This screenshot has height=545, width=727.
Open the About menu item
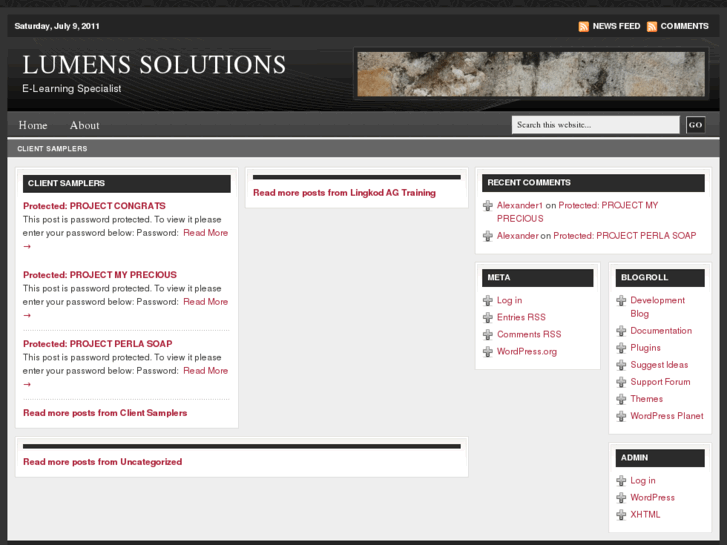84,125
